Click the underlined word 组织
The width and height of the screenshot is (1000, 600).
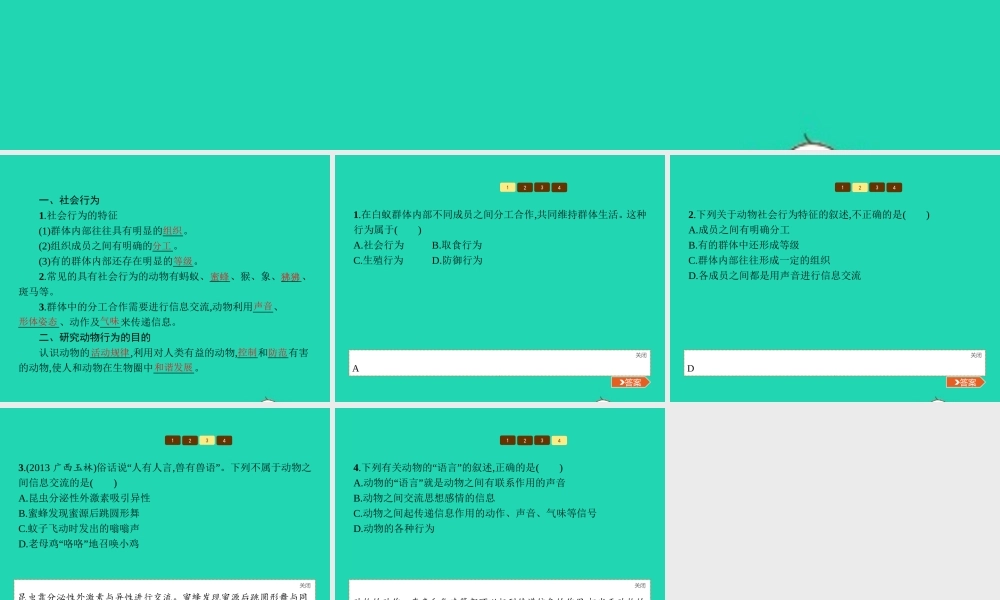172,231
